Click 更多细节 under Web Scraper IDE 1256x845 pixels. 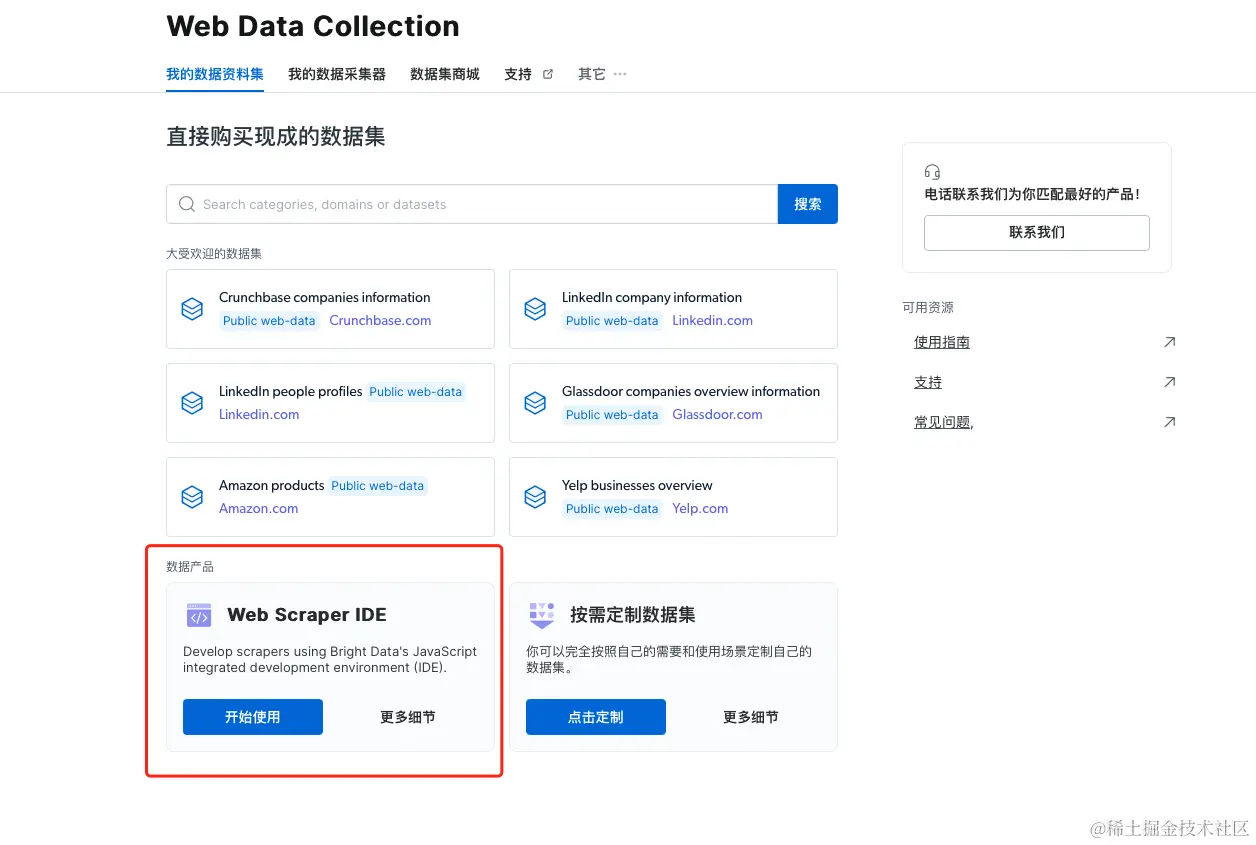[408, 717]
